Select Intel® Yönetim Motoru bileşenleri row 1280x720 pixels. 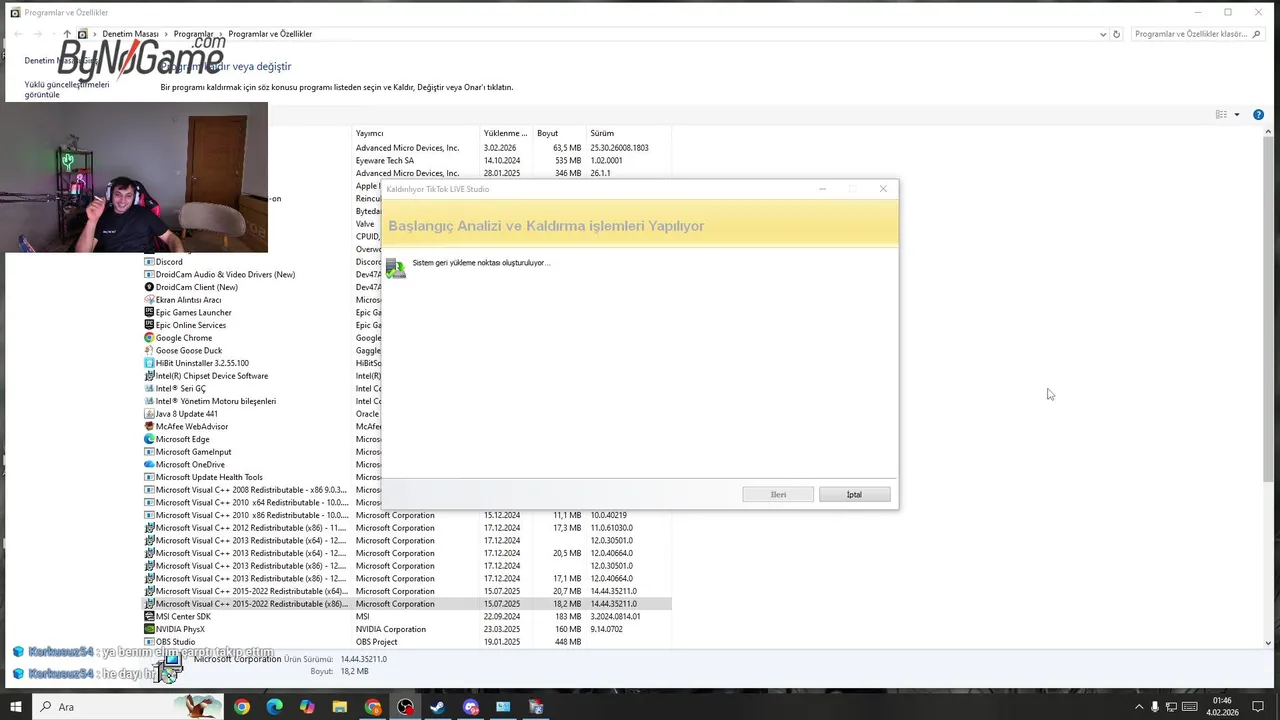(407, 401)
